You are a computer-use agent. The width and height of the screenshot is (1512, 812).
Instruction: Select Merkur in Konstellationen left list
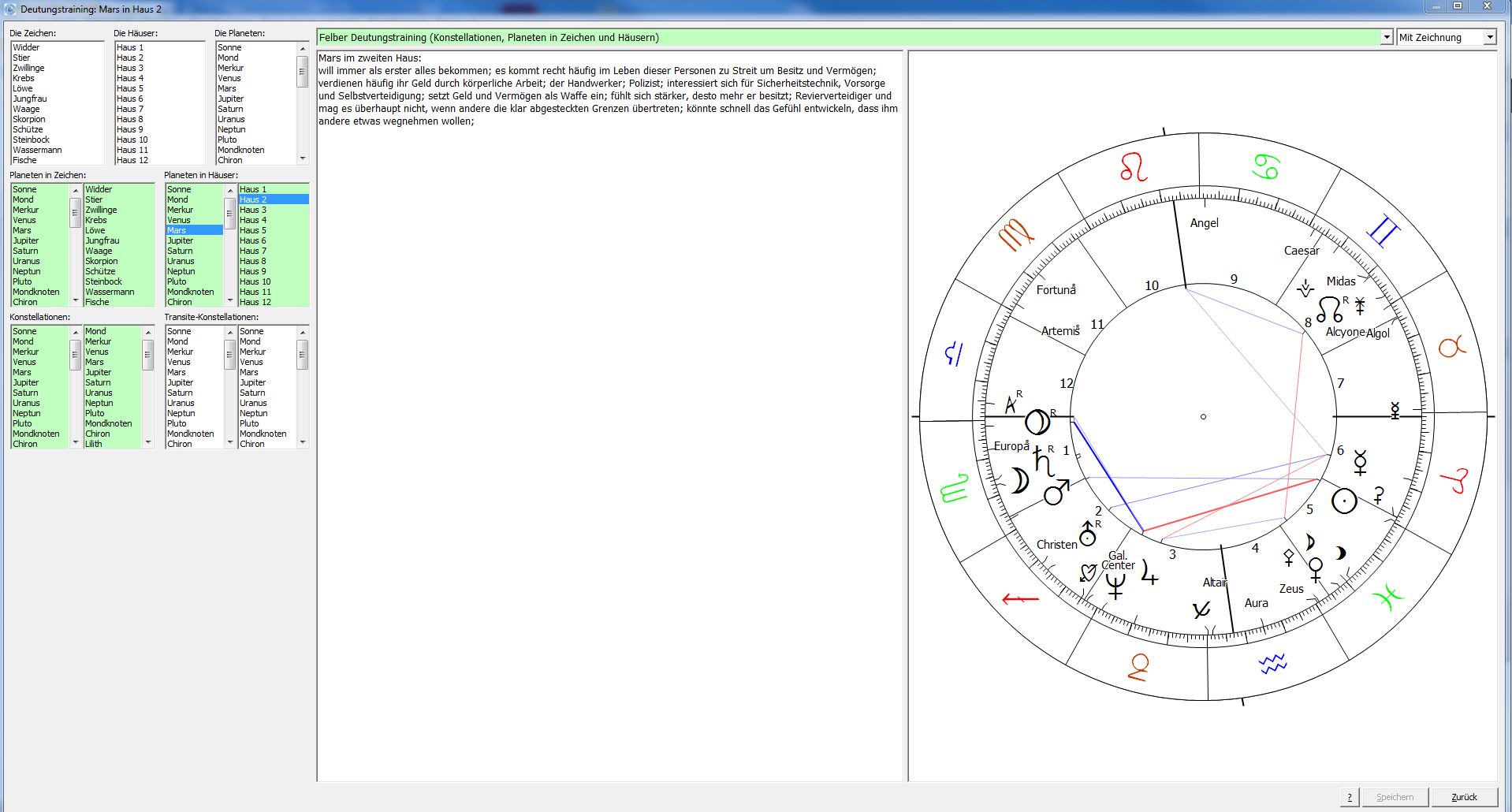[40, 352]
